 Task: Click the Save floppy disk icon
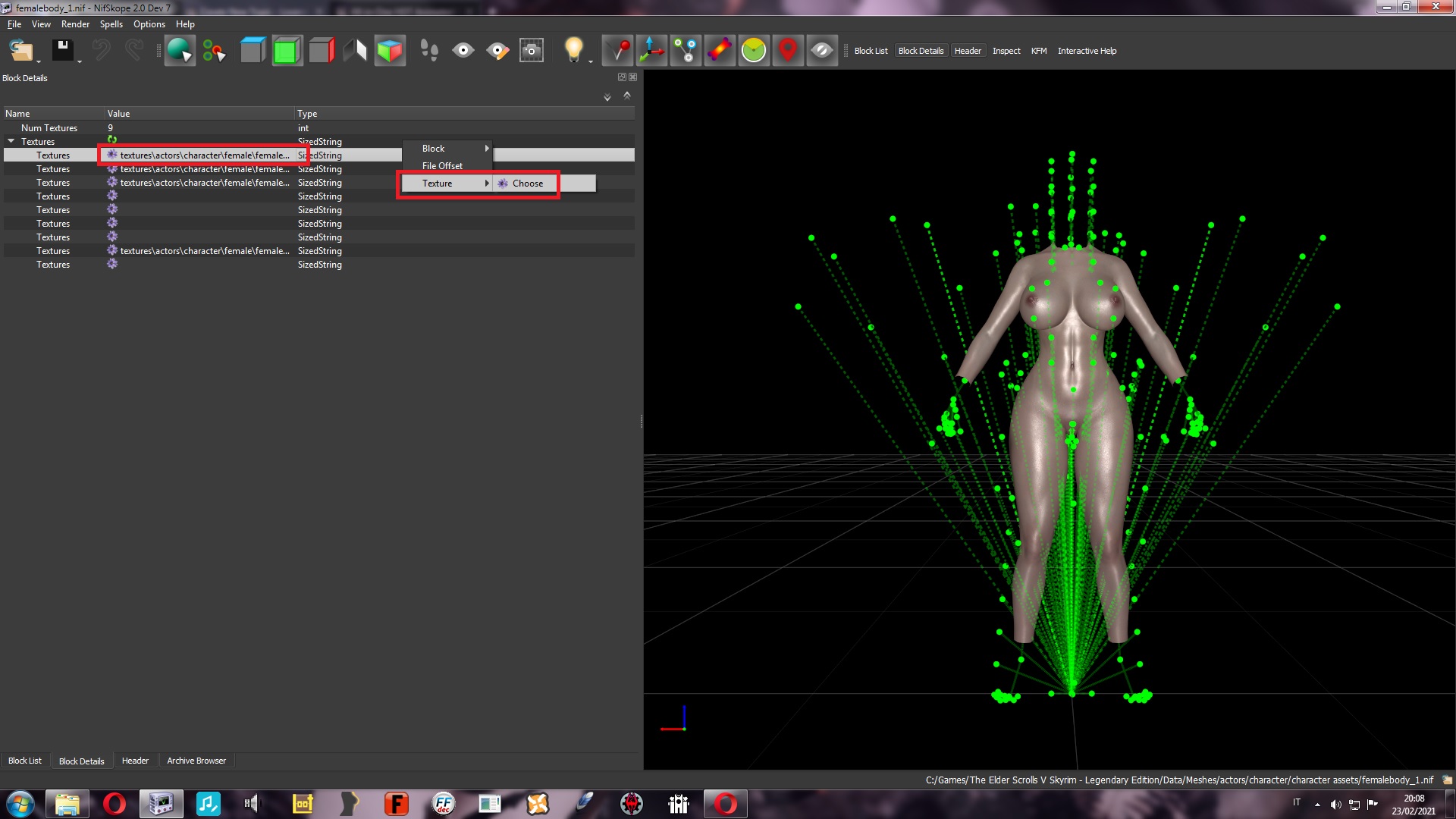point(62,50)
